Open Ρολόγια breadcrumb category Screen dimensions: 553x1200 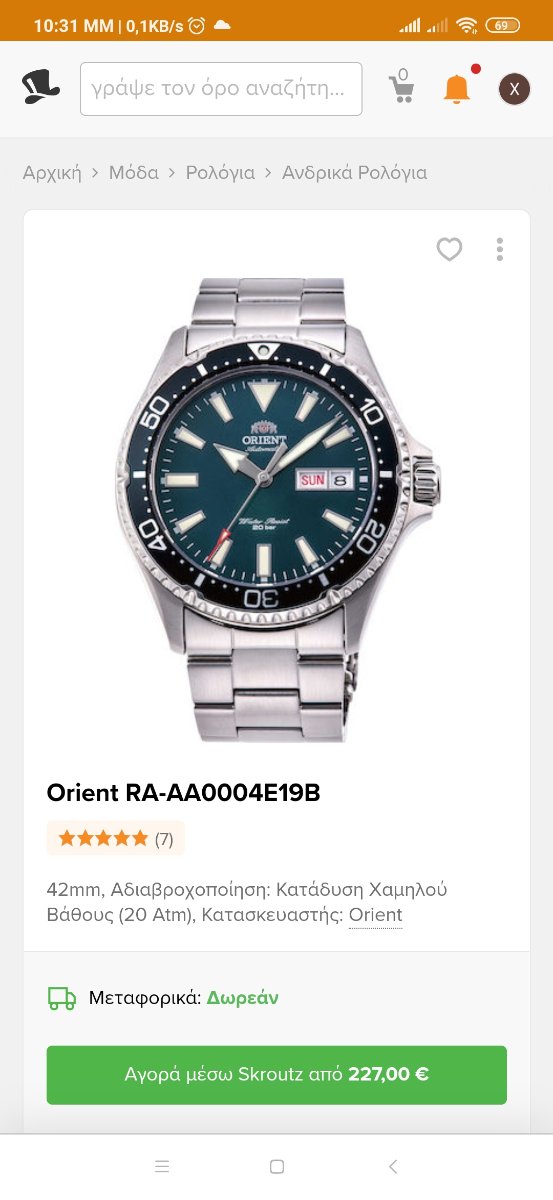[220, 172]
